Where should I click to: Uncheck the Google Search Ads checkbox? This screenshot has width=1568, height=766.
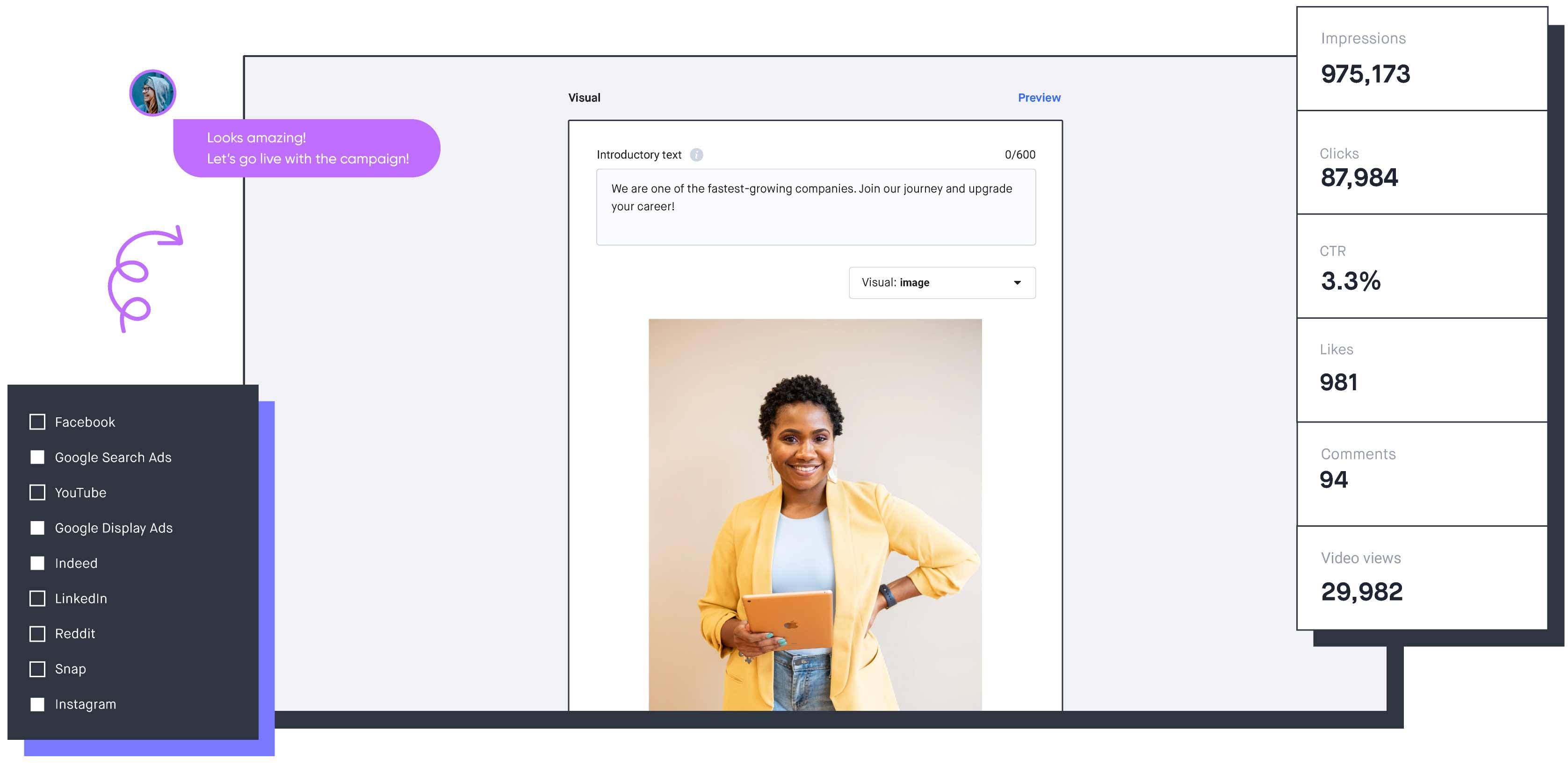[37, 457]
